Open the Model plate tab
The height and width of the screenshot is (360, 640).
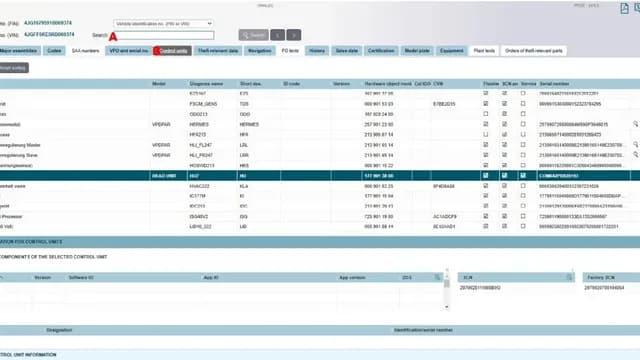pos(417,51)
